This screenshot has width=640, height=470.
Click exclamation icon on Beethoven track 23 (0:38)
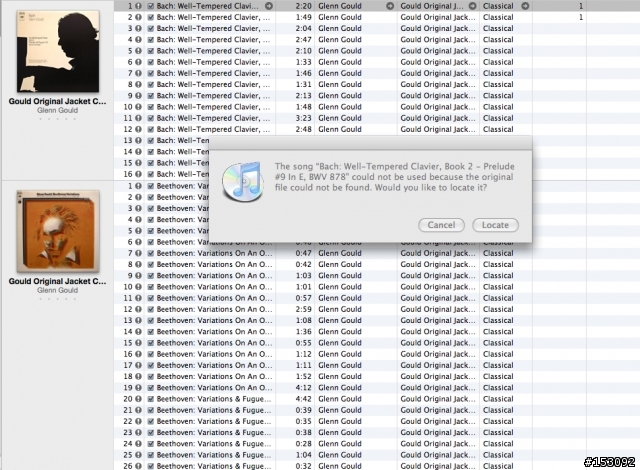pos(138,432)
